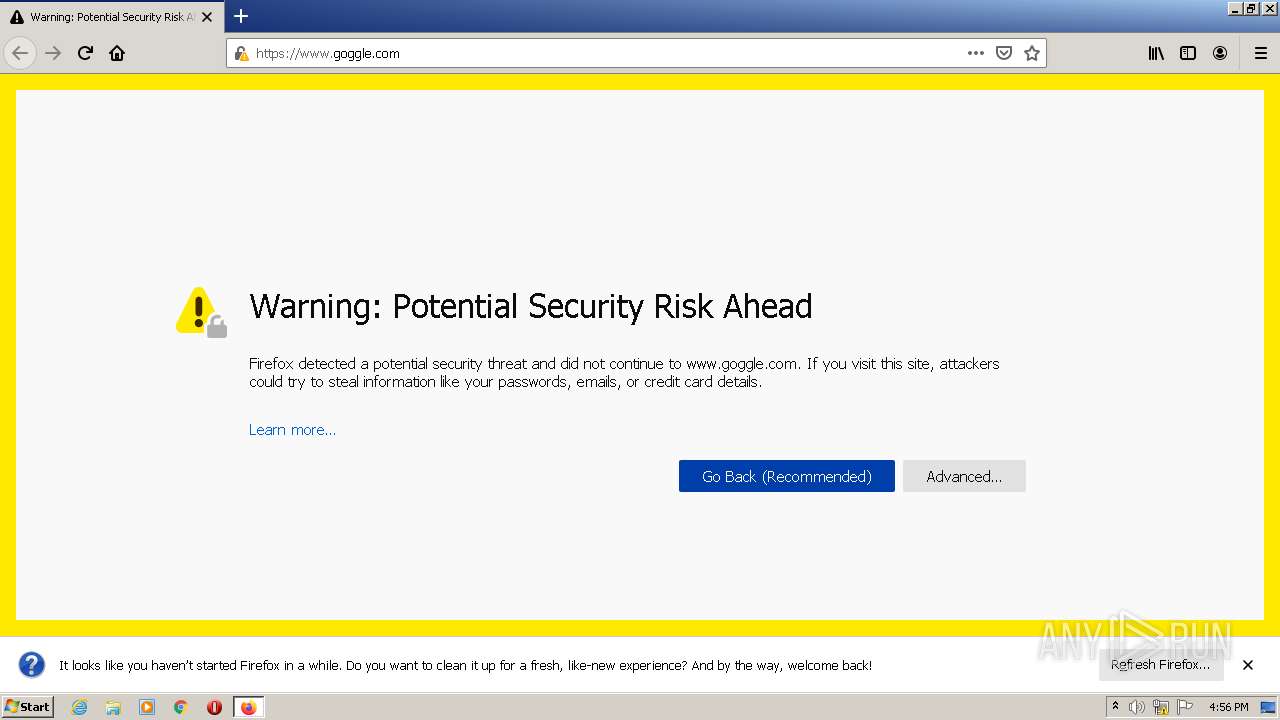This screenshot has width=1280, height=720.
Task: Go to the Firefox home page
Action: tap(117, 53)
